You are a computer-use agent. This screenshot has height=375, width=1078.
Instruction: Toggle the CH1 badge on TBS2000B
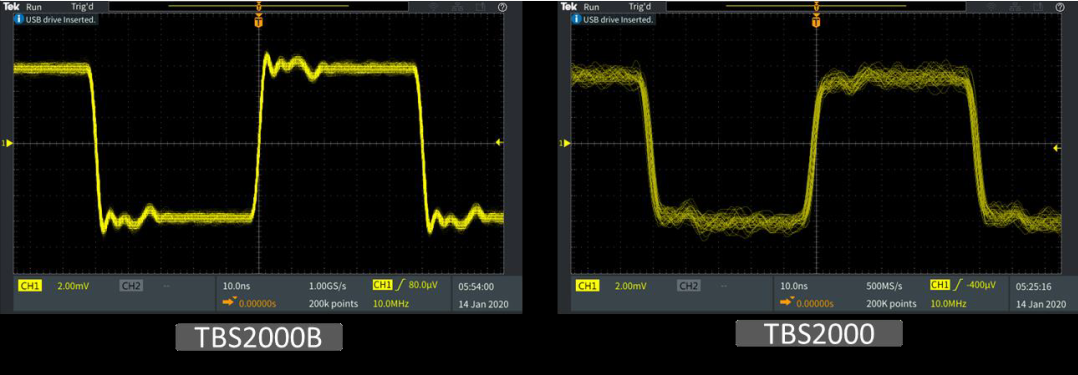point(30,285)
